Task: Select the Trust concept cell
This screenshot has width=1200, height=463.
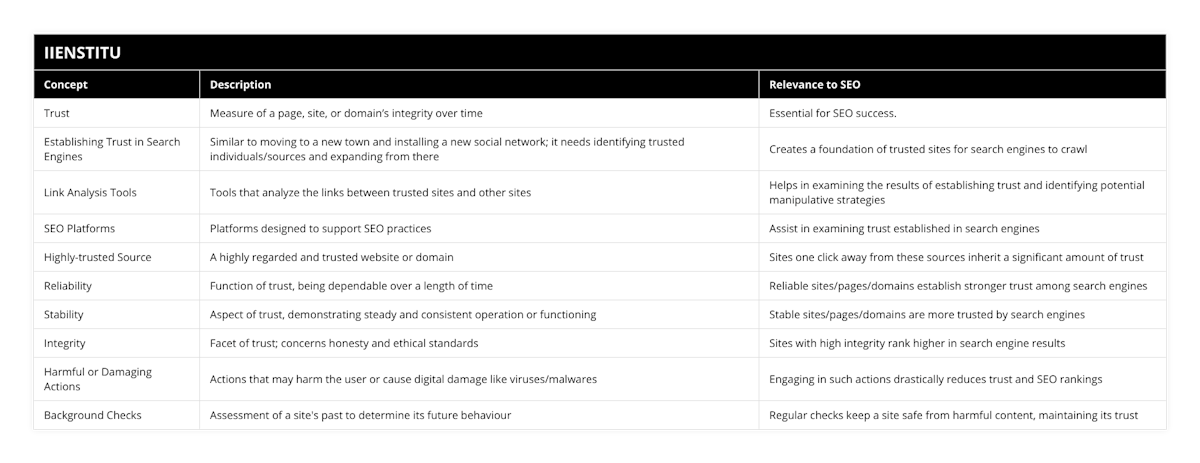Action: point(57,113)
